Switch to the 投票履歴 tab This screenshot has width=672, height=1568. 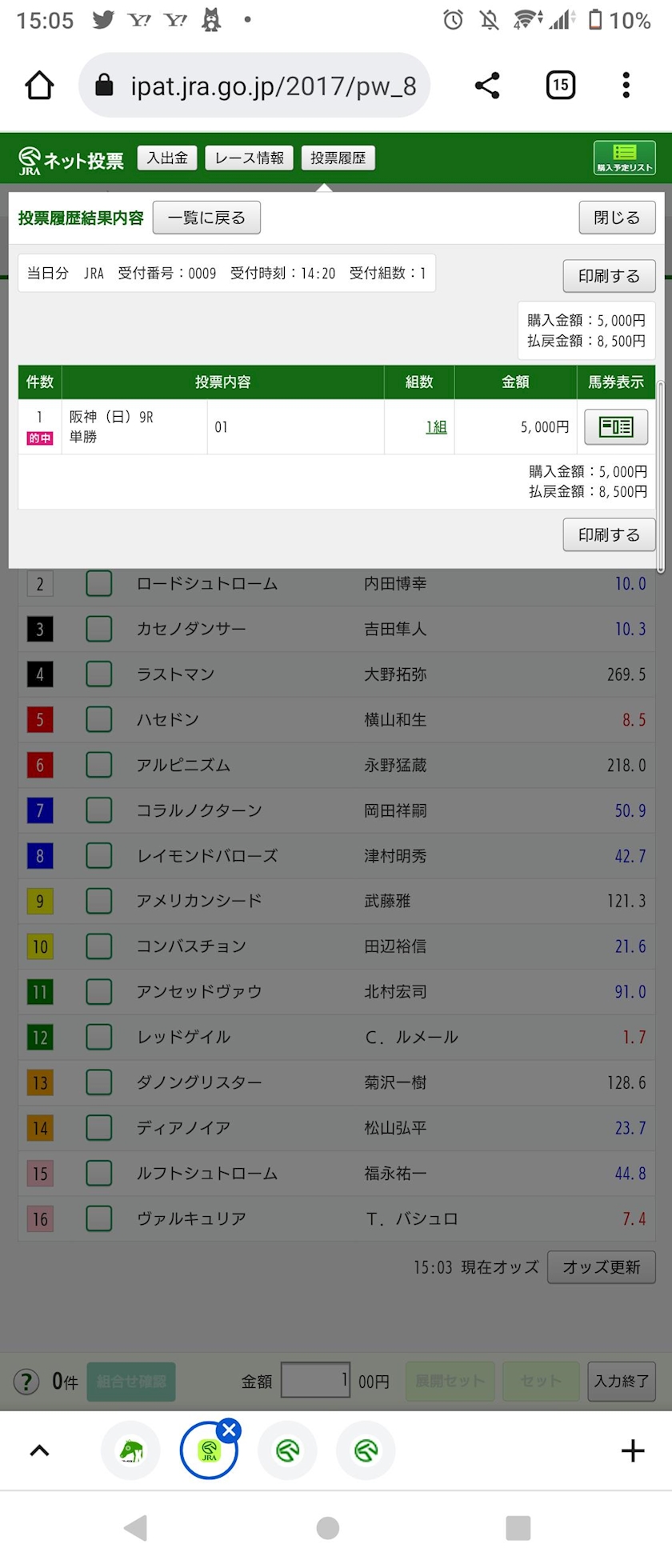[x=338, y=158]
